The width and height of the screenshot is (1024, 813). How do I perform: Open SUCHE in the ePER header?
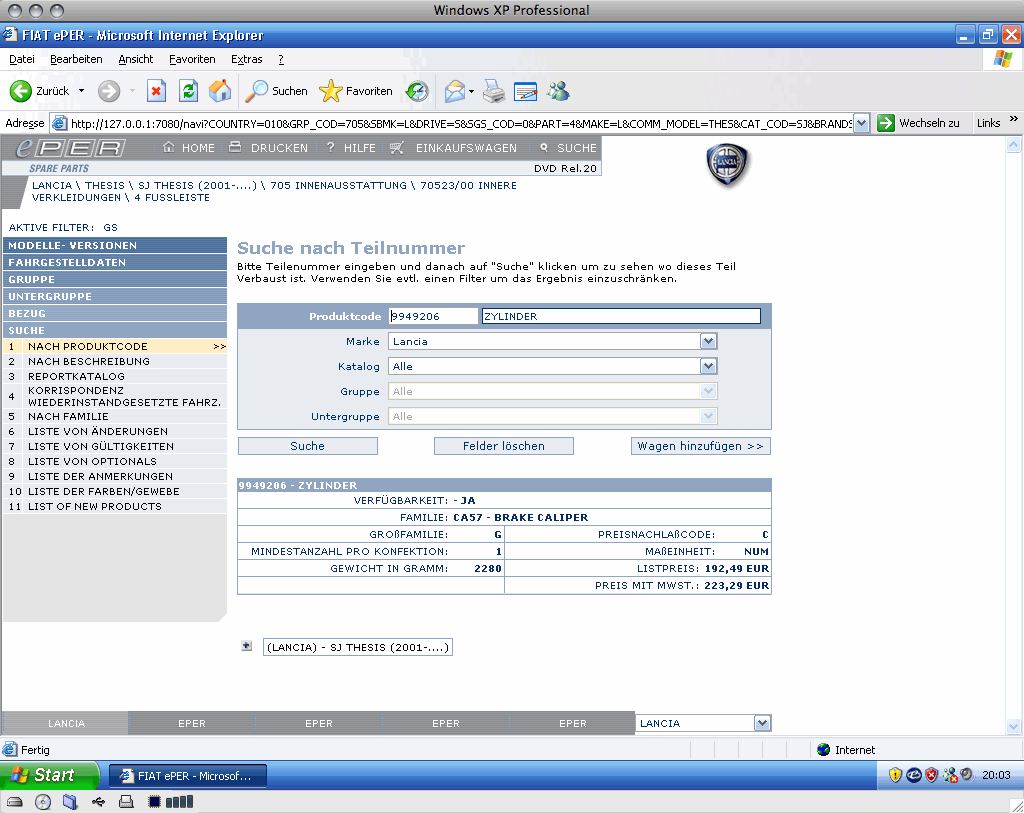click(x=568, y=148)
